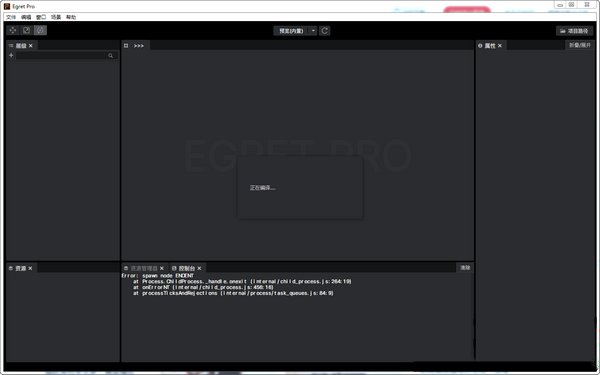The height and width of the screenshot is (375, 600).
Task: Switch to the >>> scene tab
Action: pyautogui.click(x=139, y=46)
